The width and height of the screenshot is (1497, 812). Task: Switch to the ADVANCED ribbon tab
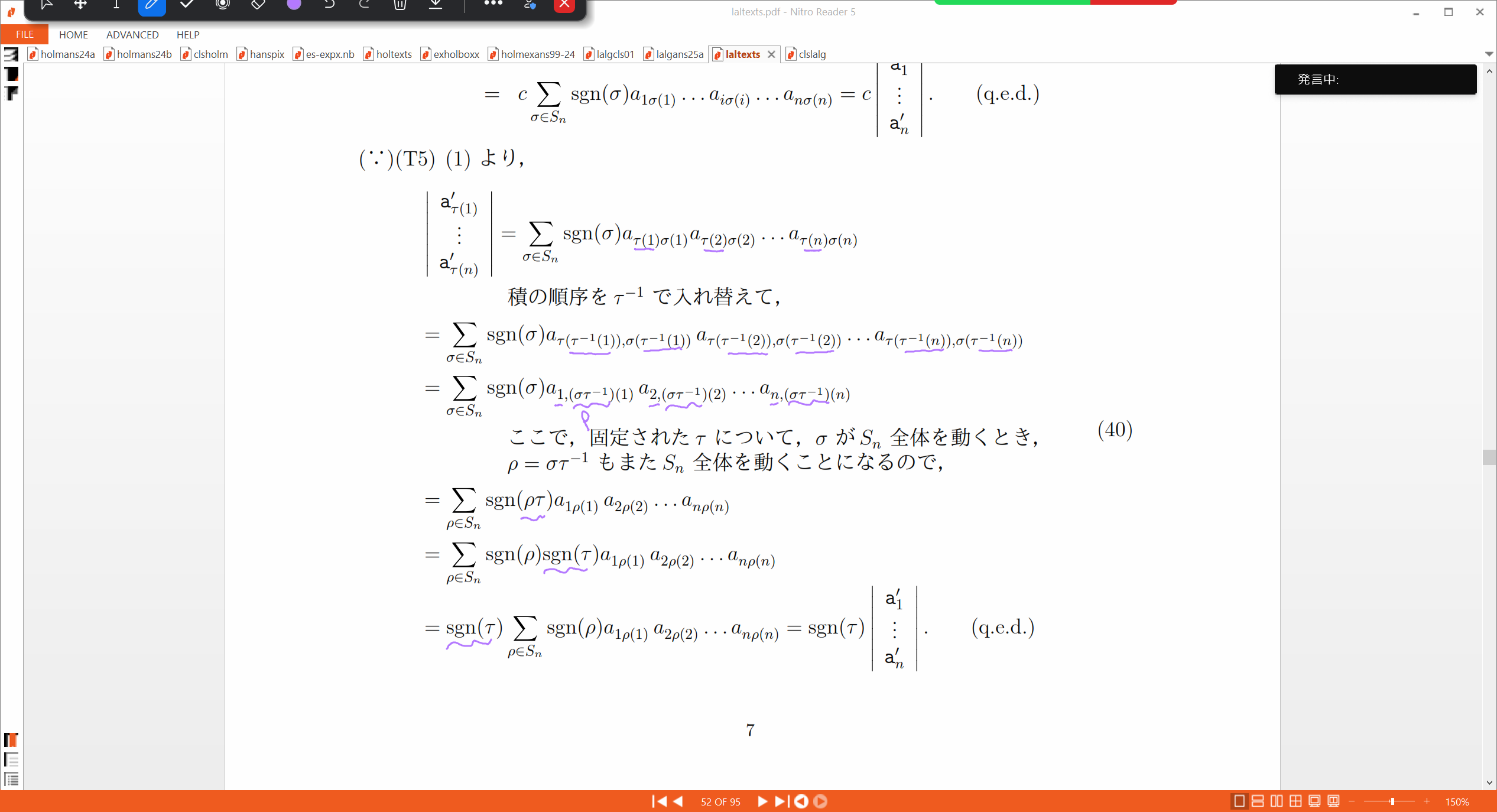pos(132,35)
